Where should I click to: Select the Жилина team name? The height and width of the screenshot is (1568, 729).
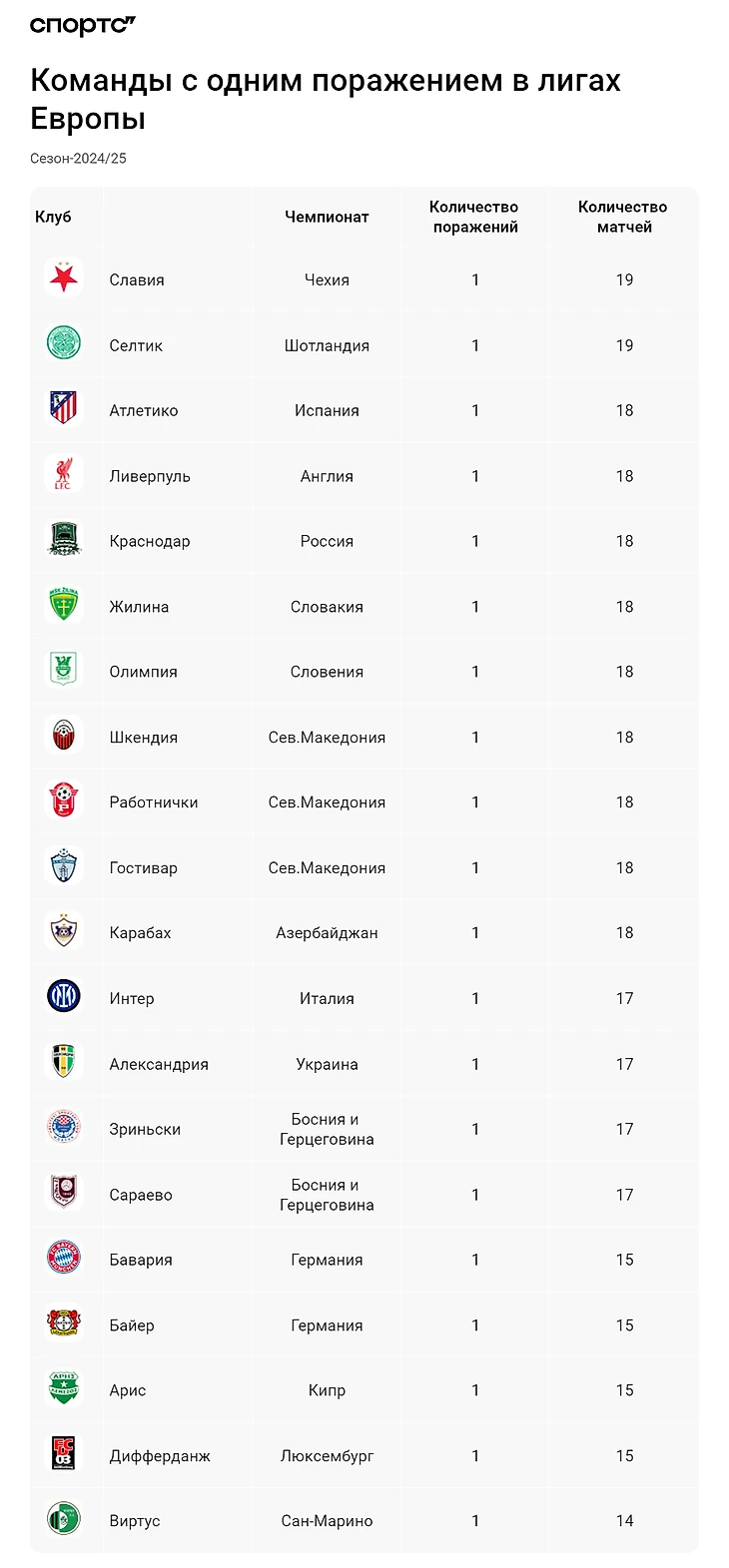pos(139,606)
